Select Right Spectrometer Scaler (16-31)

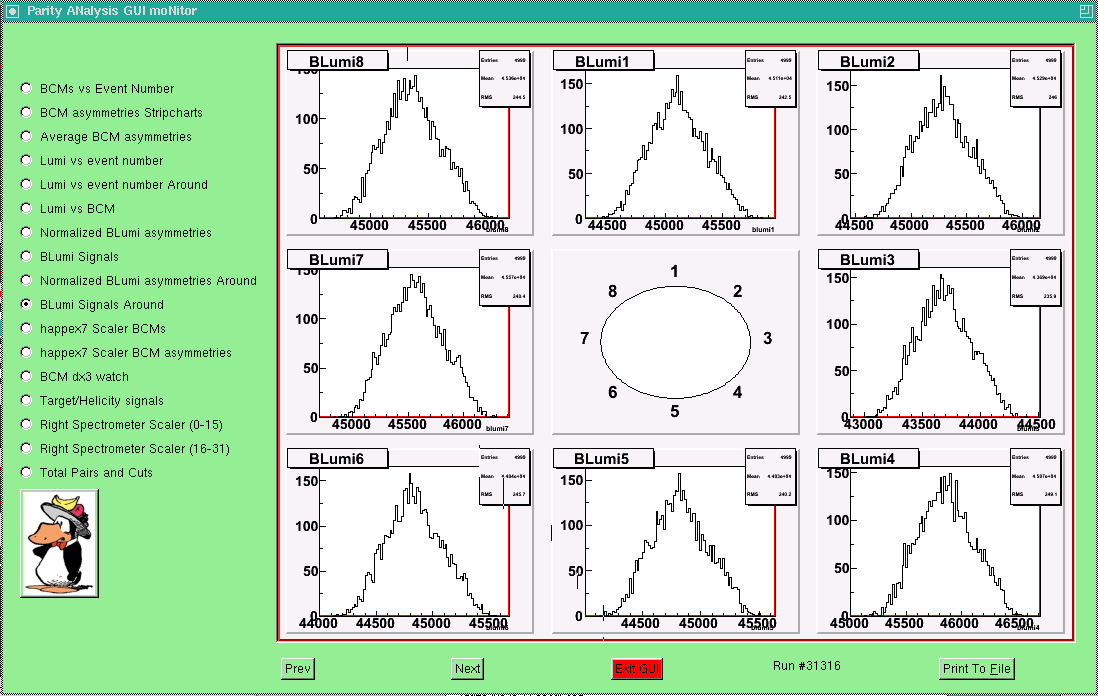[x=27, y=448]
